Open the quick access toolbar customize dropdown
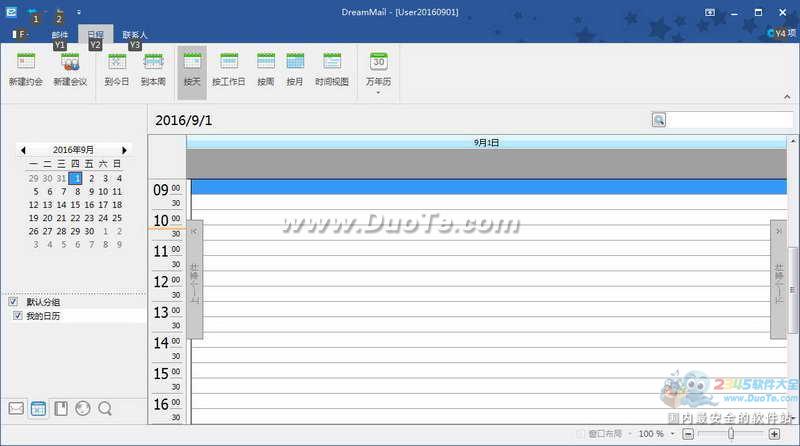Image resolution: width=800 pixels, height=446 pixels. [79, 12]
